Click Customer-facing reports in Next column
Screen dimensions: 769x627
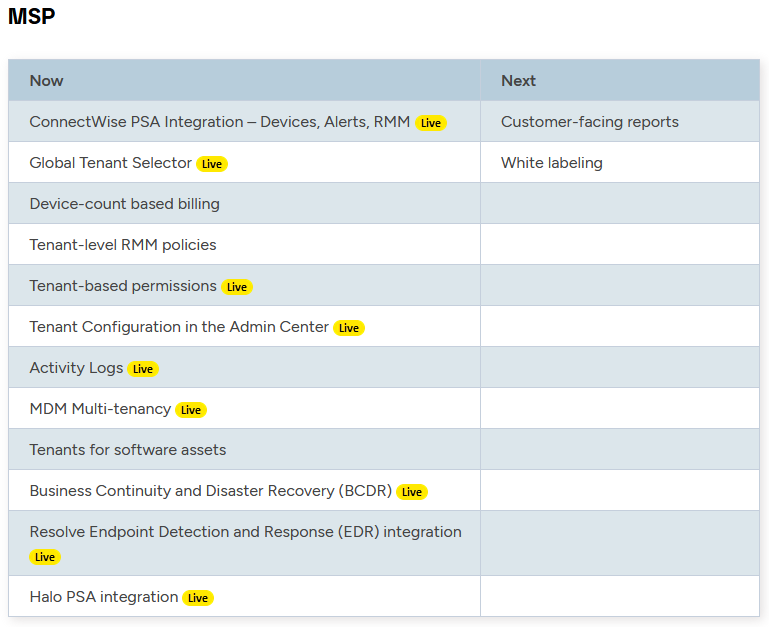tap(590, 122)
